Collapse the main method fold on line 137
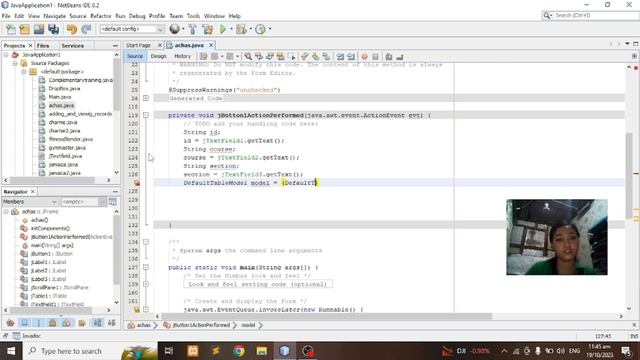640x360 pixels. click(146, 267)
